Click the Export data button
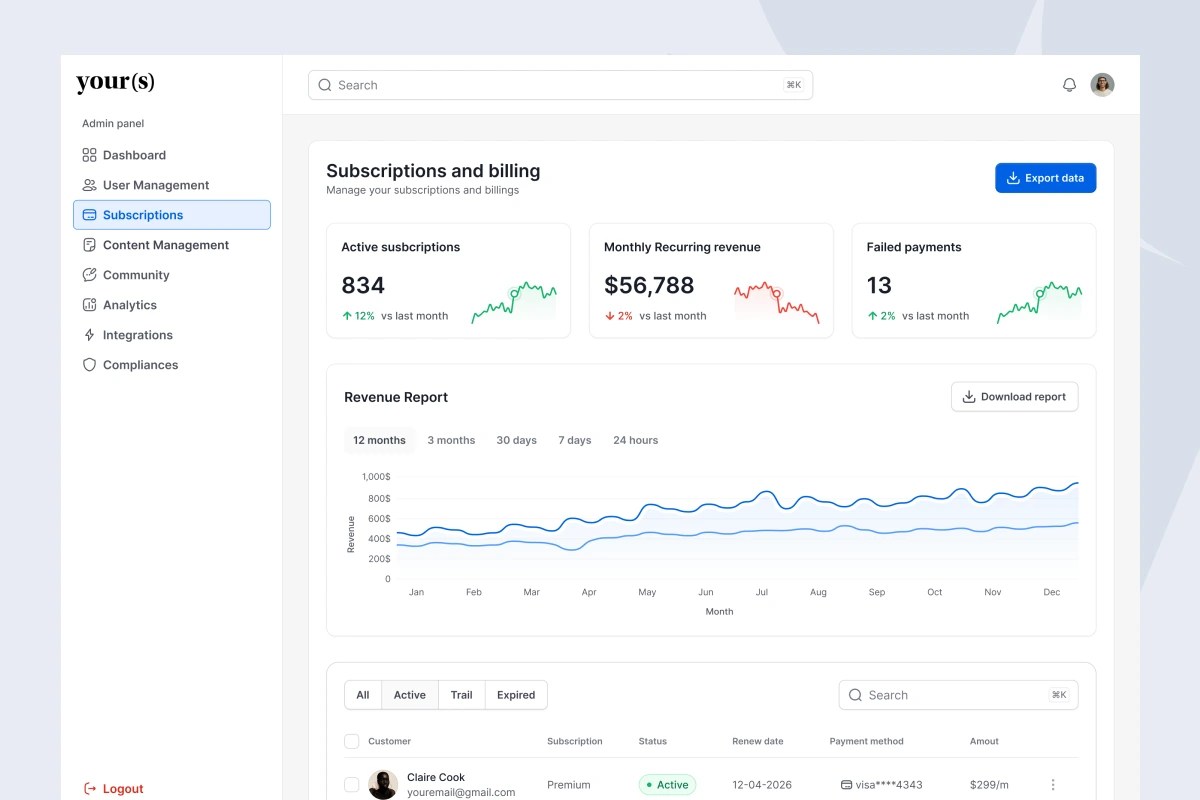 (1045, 177)
